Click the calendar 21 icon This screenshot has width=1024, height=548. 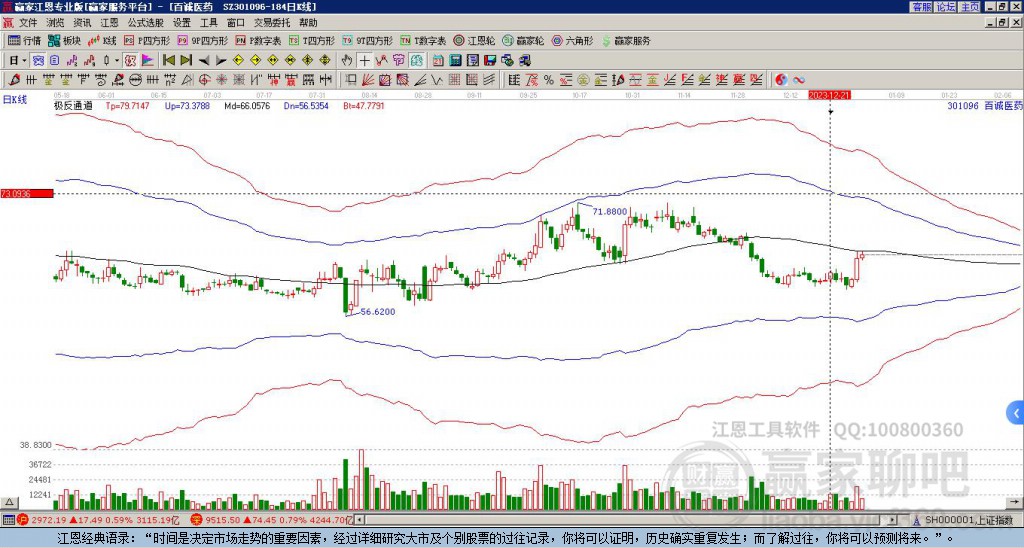pos(438,61)
